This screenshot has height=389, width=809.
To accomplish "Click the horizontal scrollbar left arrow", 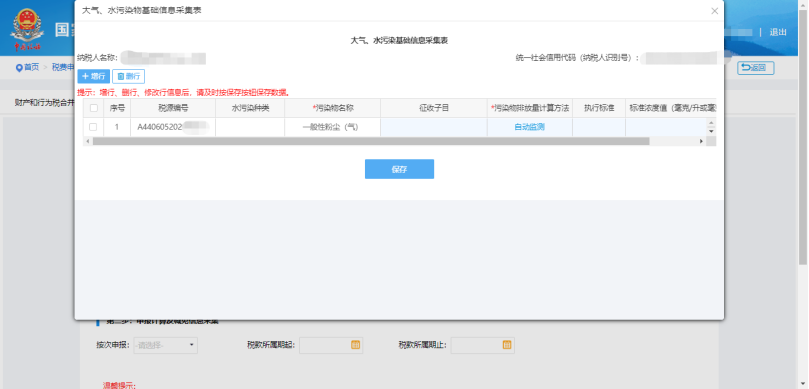I will pos(87,141).
